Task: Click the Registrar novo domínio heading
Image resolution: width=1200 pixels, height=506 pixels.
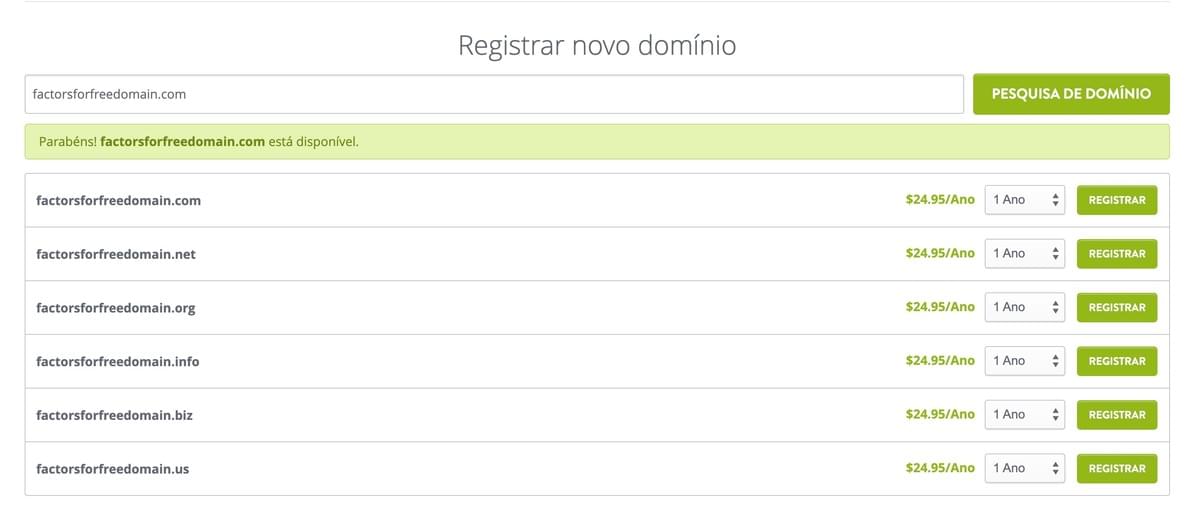Action: pos(597,45)
